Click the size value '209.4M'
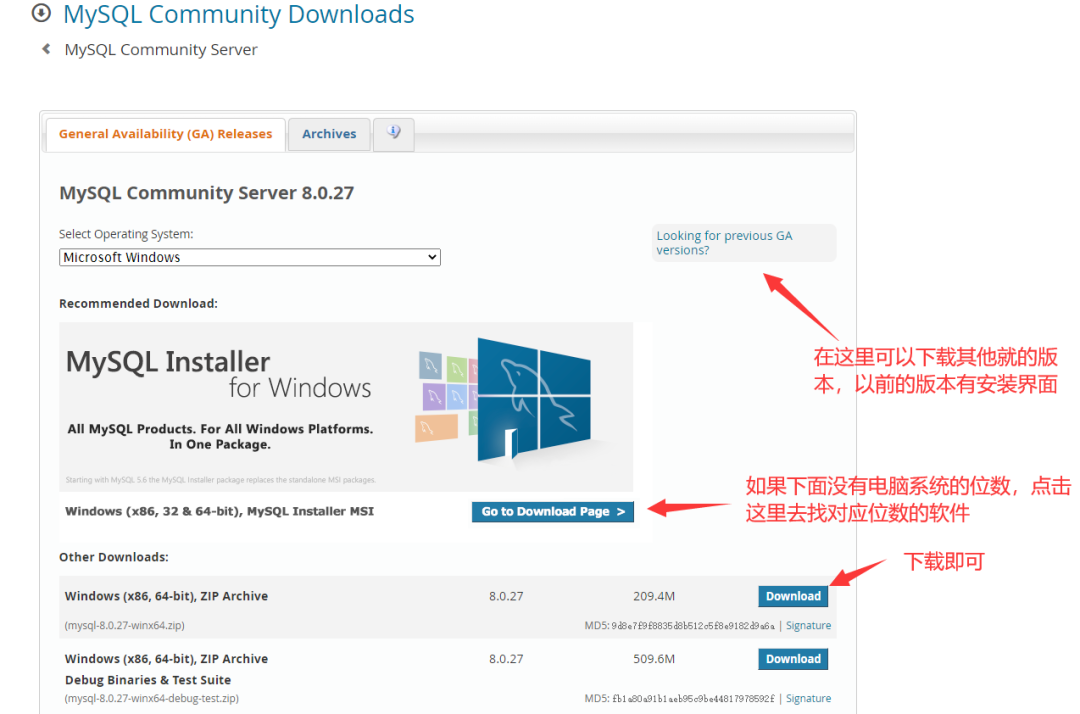 click(654, 596)
